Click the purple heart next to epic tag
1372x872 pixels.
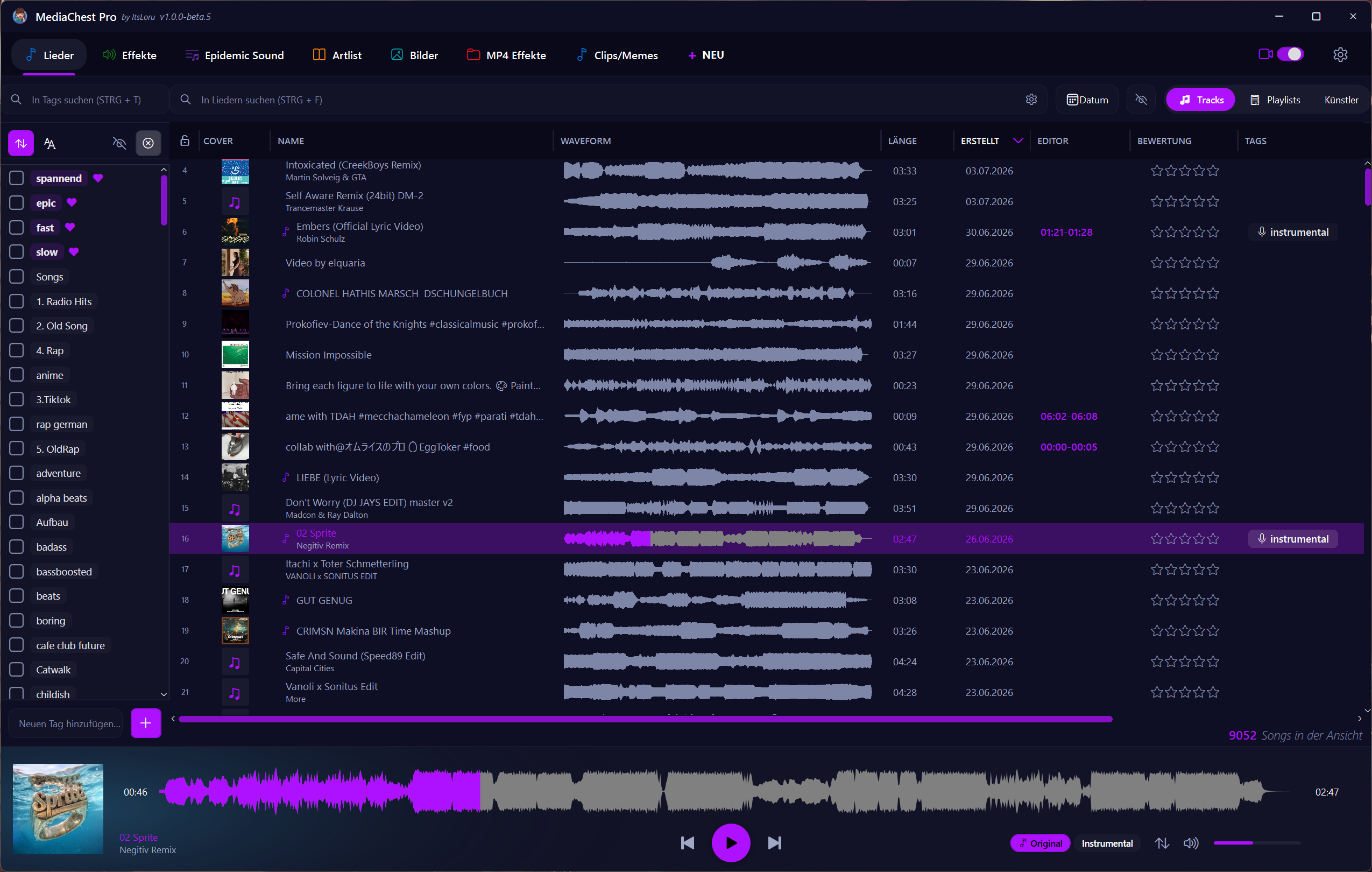(72, 202)
